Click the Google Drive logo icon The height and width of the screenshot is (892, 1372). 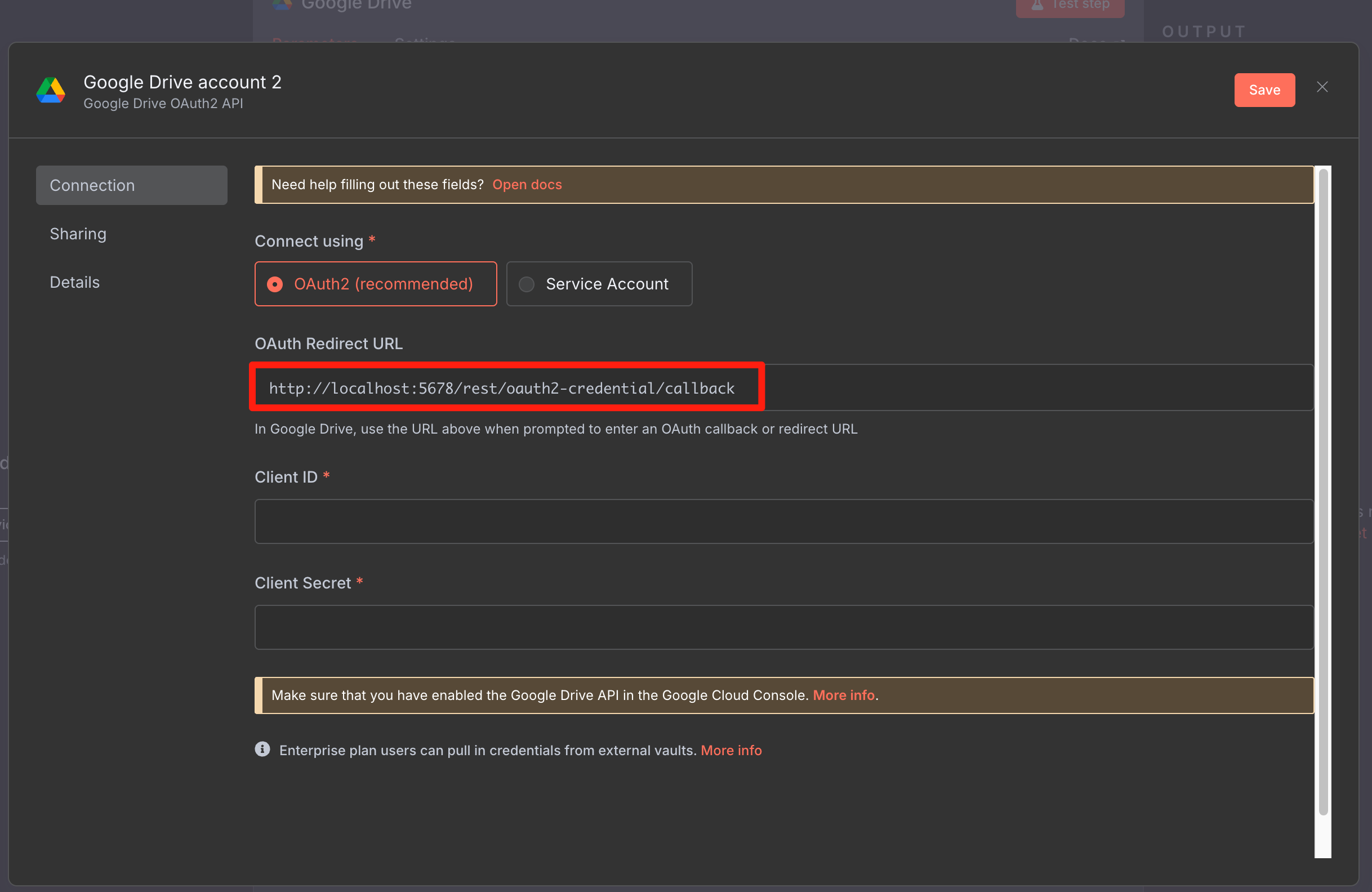click(51, 90)
